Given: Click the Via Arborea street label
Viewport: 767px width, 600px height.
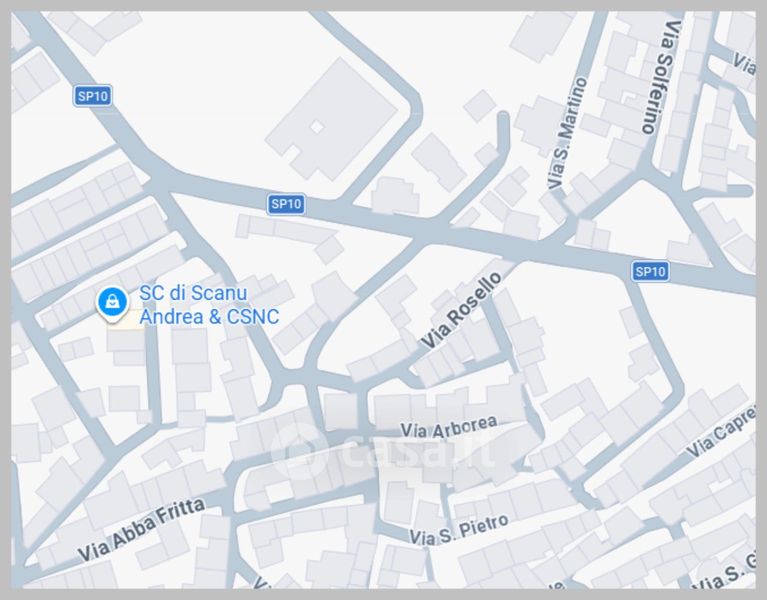Looking at the screenshot, I should click(x=449, y=427).
